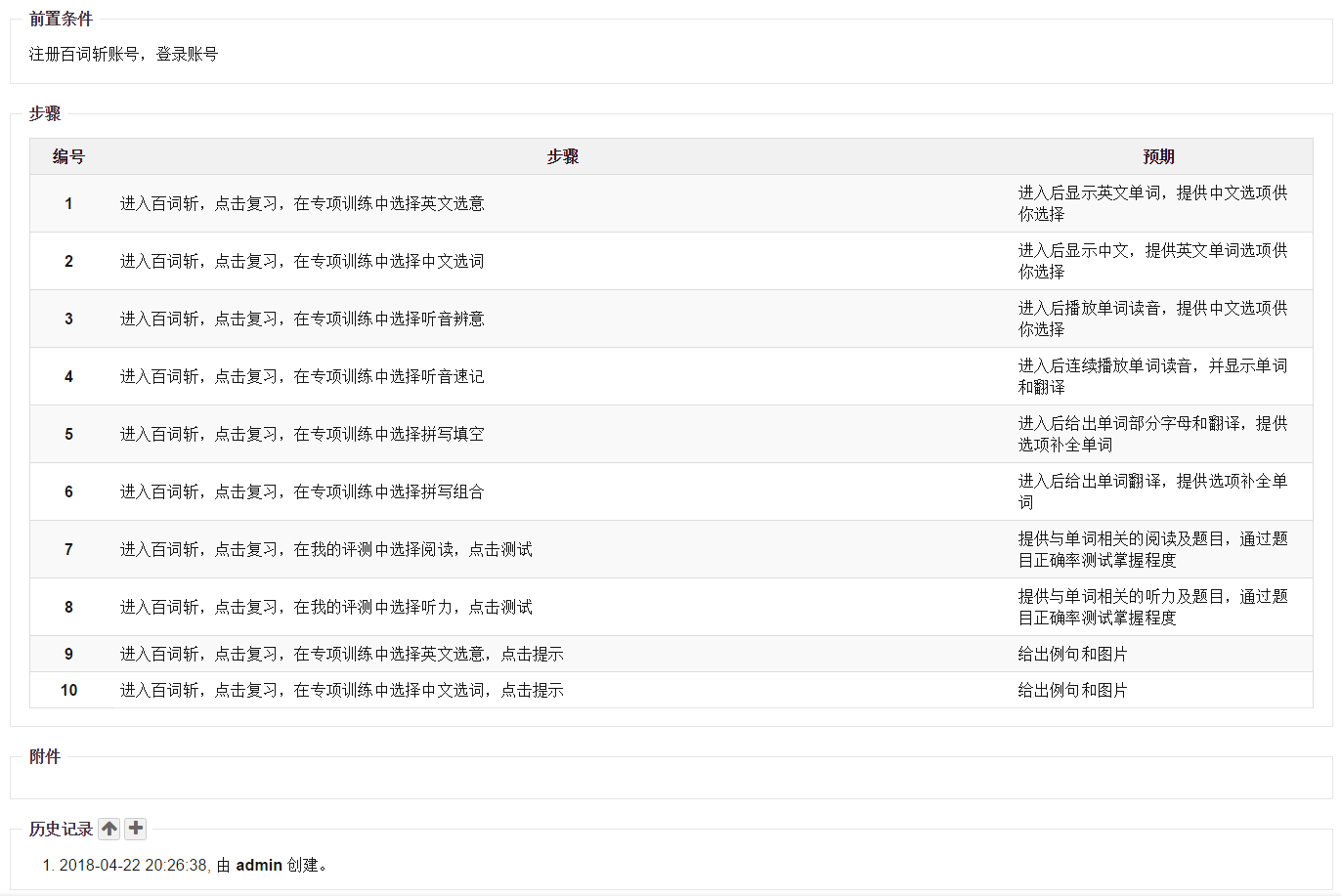This screenshot has width=1341, height=896.
Task: Click the 前置条件 section heading
Action: (x=61, y=19)
